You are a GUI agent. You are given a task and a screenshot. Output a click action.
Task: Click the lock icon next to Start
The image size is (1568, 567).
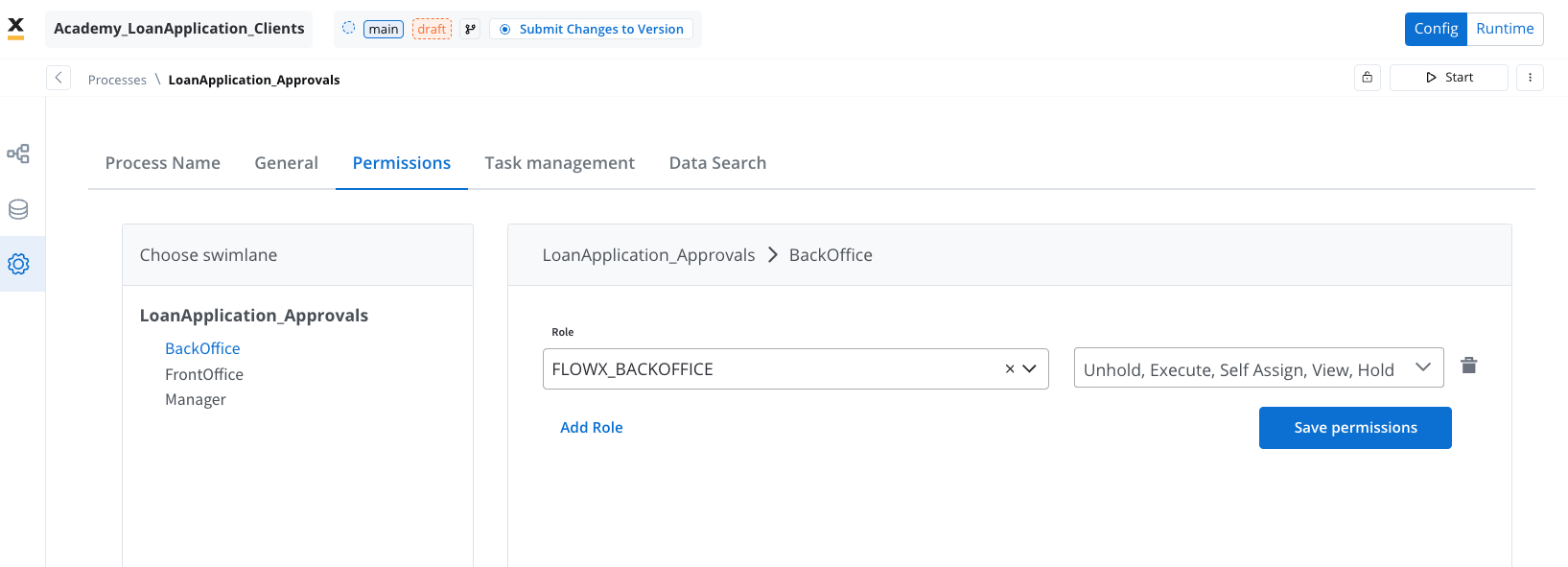click(1367, 78)
